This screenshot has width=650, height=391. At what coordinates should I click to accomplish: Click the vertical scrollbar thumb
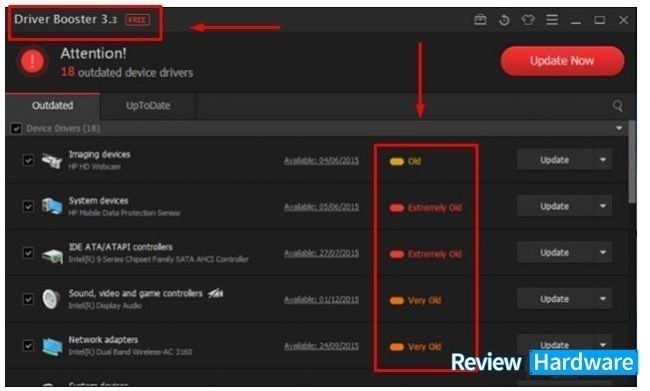tap(632, 162)
